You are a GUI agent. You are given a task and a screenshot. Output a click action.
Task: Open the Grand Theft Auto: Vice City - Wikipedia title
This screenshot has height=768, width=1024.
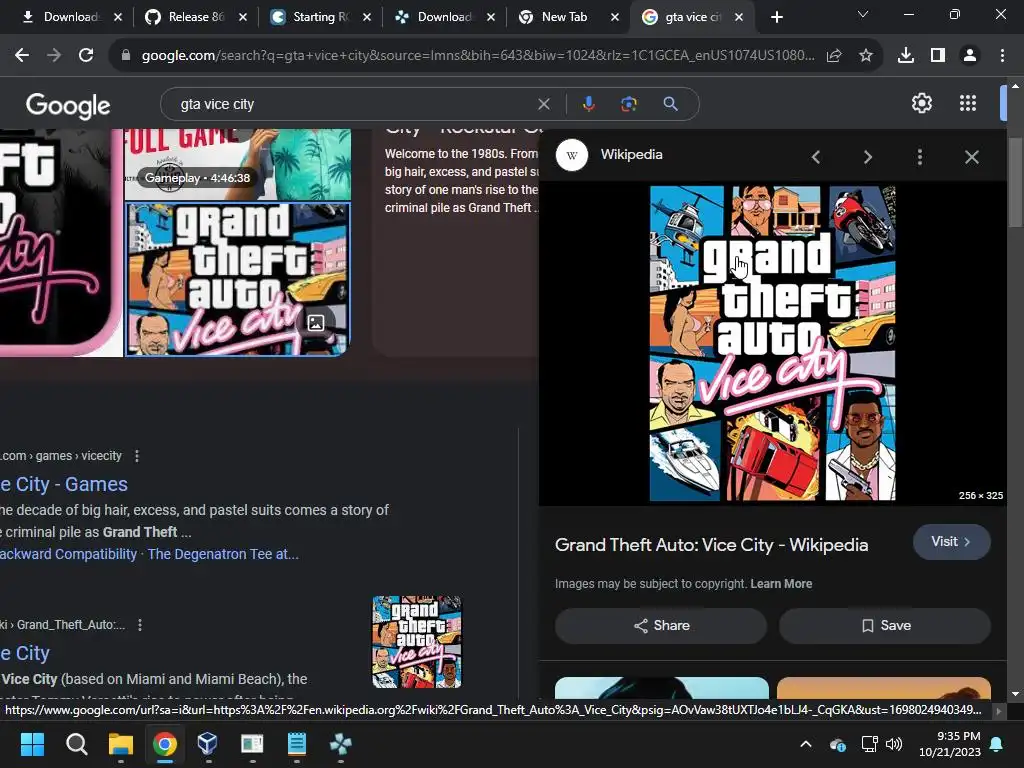click(x=711, y=545)
